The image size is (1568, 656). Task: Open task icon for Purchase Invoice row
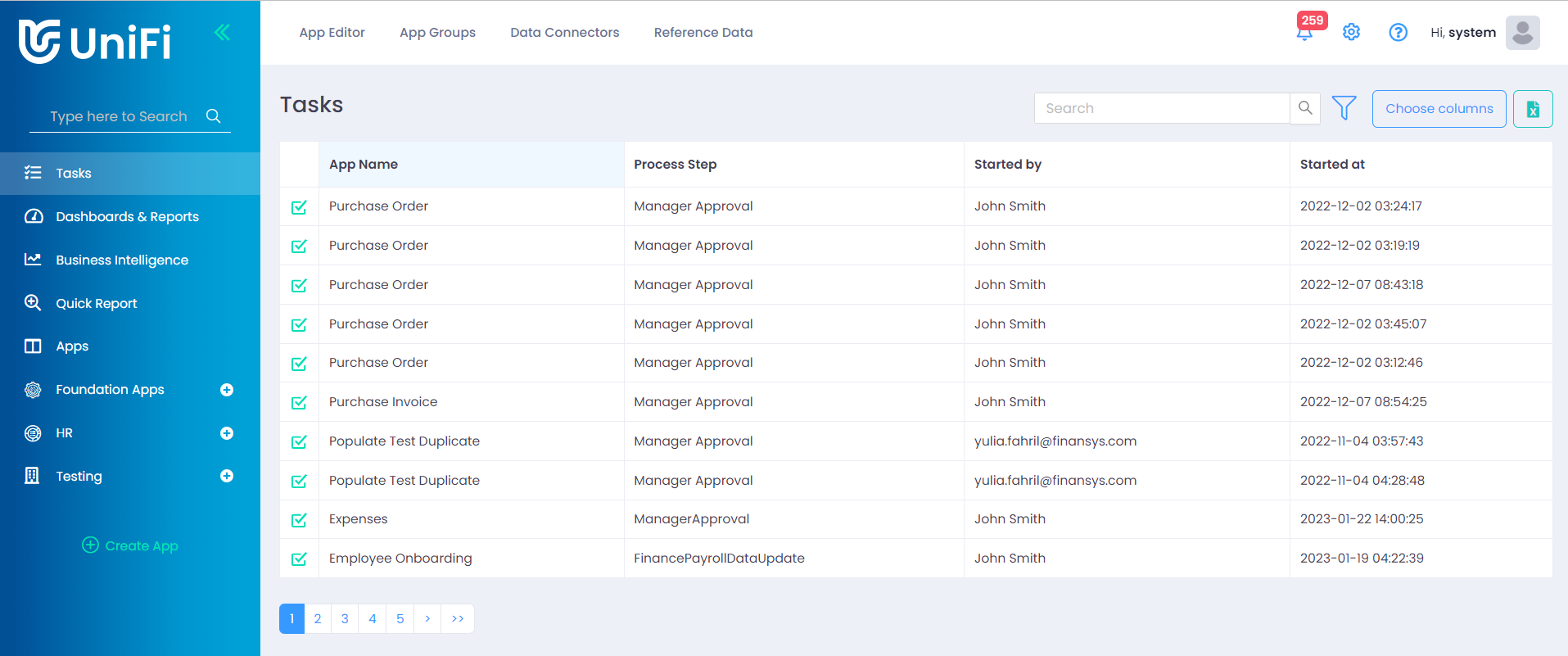coord(299,403)
